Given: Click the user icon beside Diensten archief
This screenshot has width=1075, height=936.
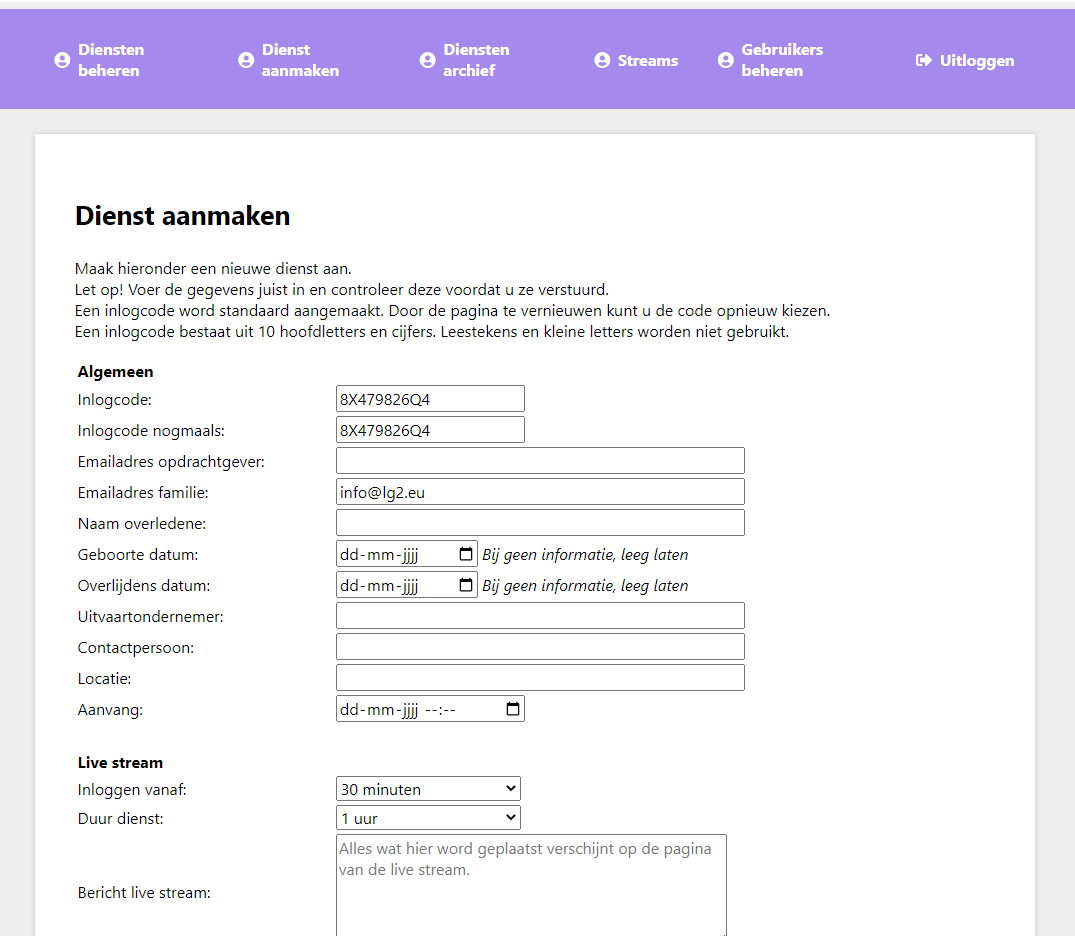Looking at the screenshot, I should pos(427,61).
